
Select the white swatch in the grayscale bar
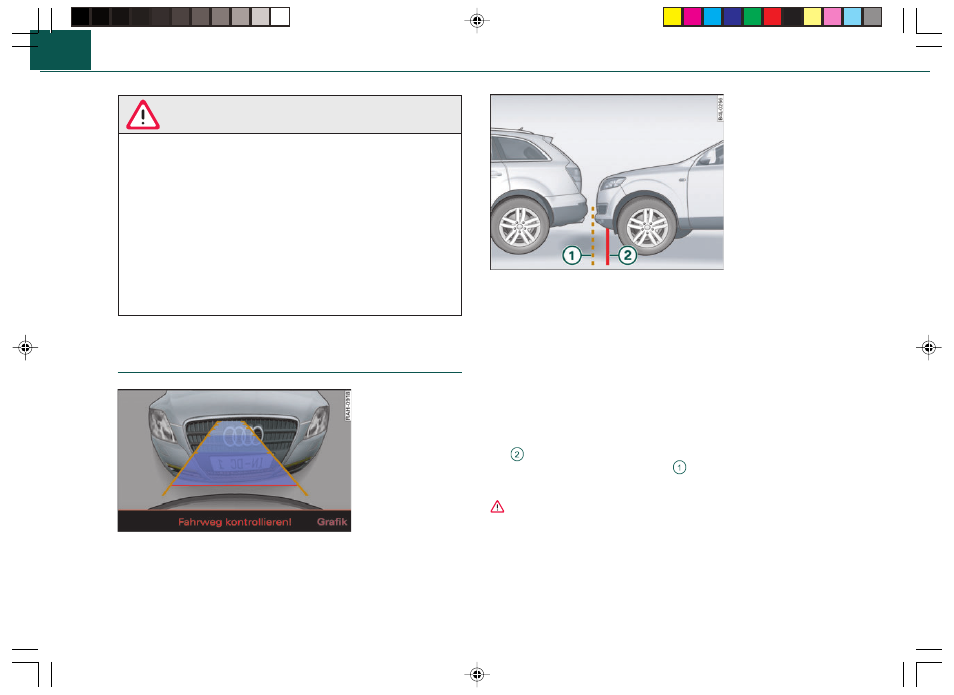(x=280, y=17)
